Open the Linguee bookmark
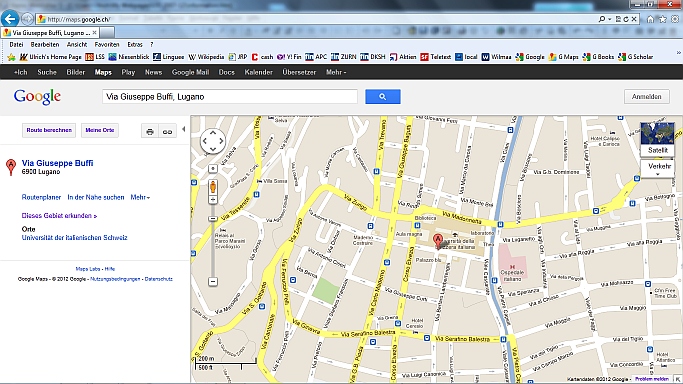This screenshot has width=683, height=384. 169,57
